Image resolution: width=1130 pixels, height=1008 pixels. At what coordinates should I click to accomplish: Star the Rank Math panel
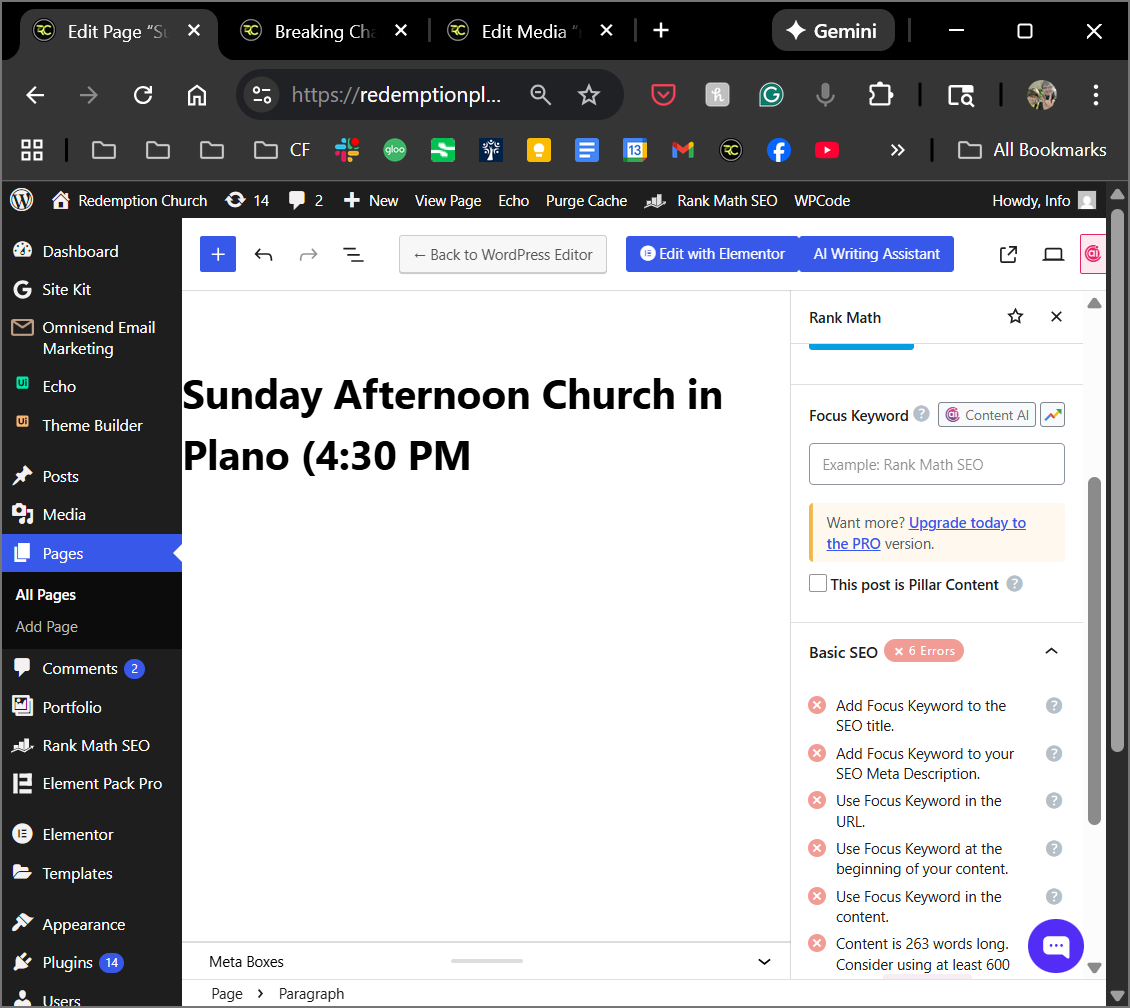tap(1015, 317)
